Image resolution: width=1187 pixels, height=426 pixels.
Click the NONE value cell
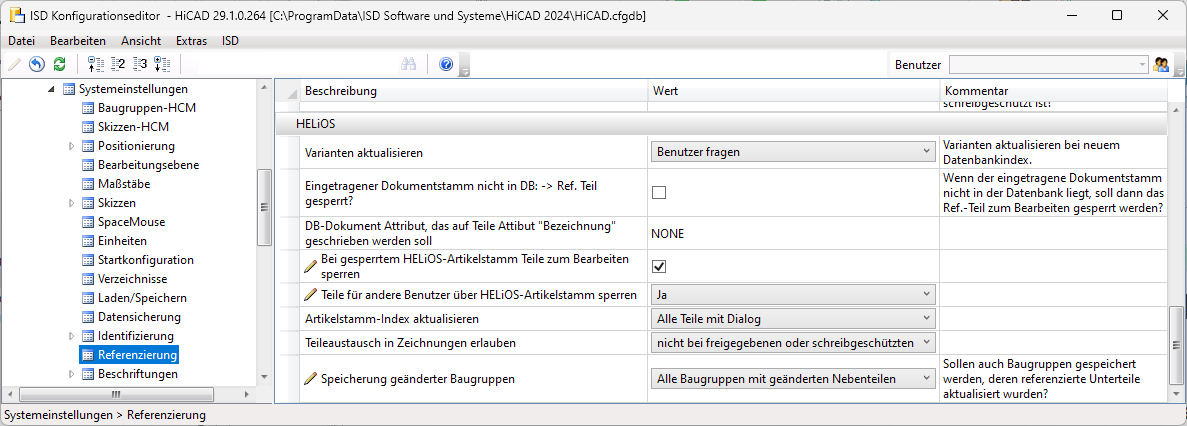[x=793, y=234]
